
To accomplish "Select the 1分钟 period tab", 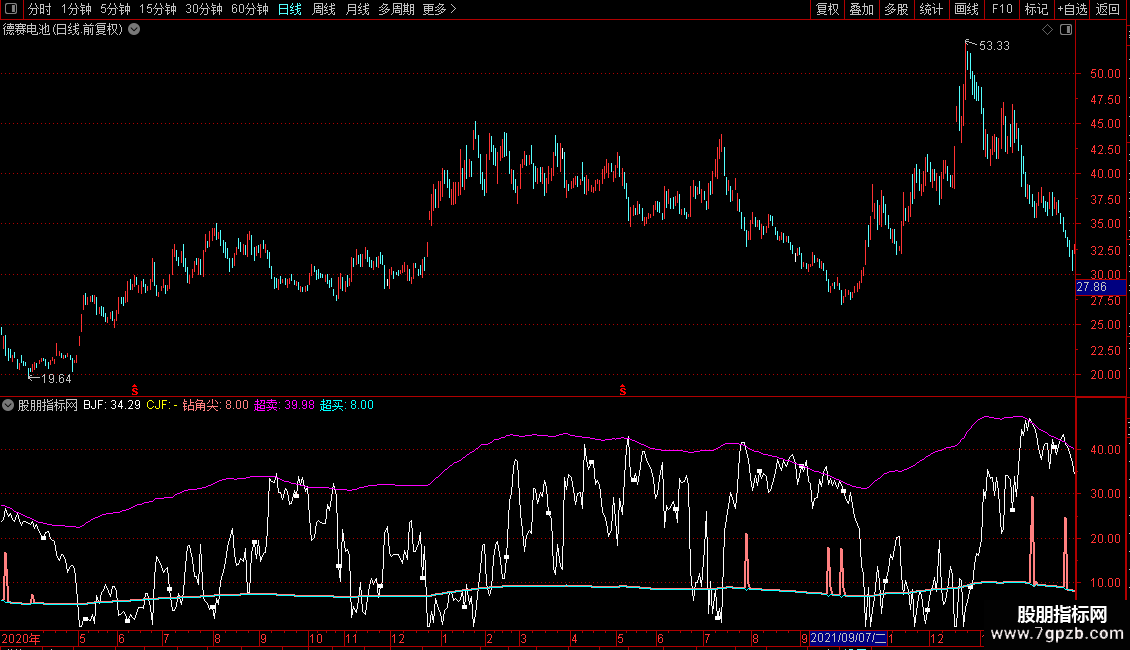I will pos(76,9).
